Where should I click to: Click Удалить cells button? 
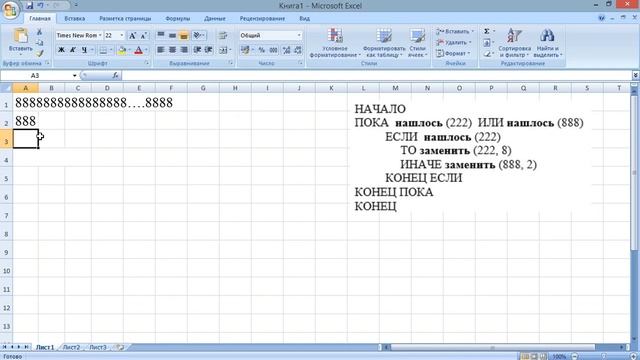click(453, 42)
